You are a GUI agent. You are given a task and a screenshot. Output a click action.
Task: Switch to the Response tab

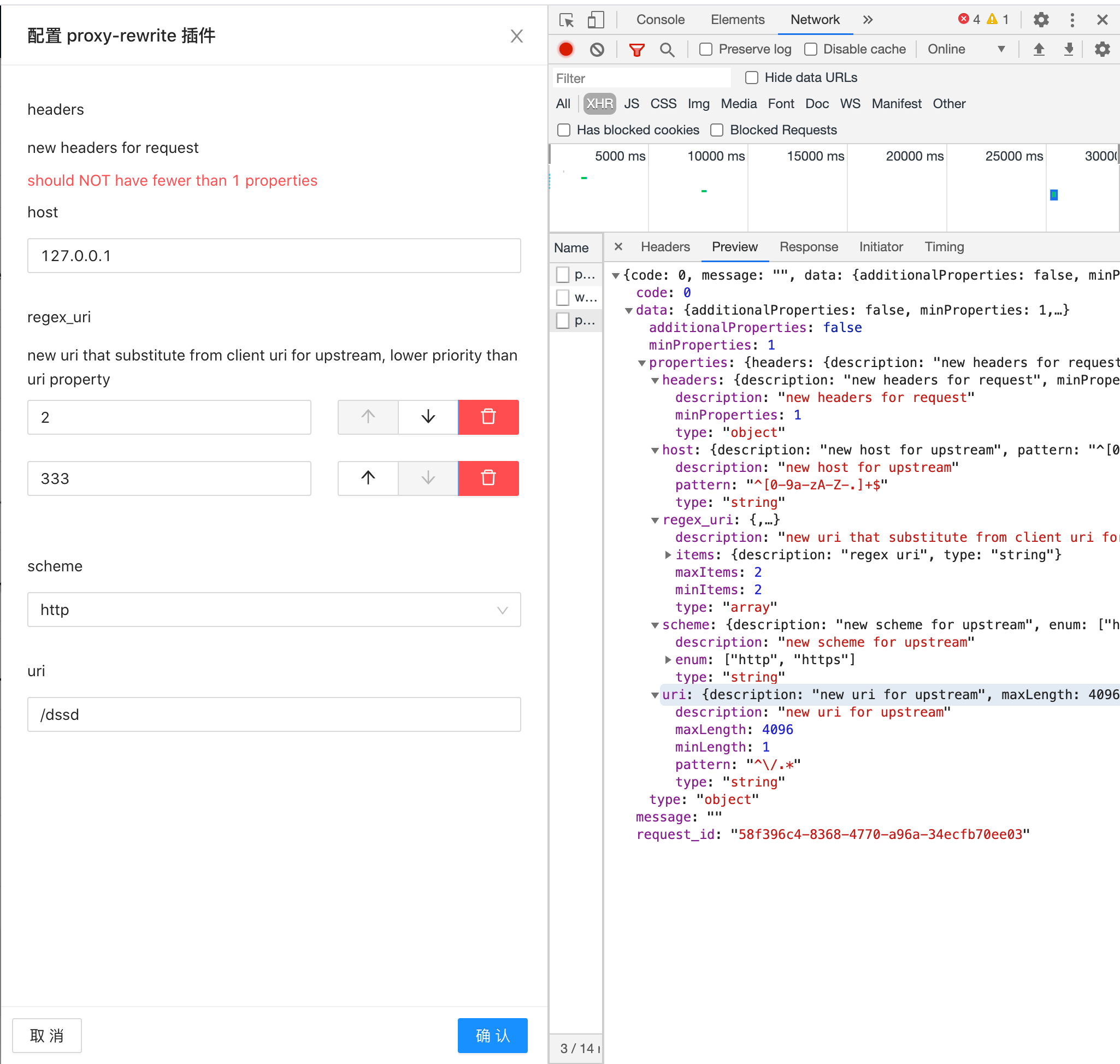tap(809, 247)
